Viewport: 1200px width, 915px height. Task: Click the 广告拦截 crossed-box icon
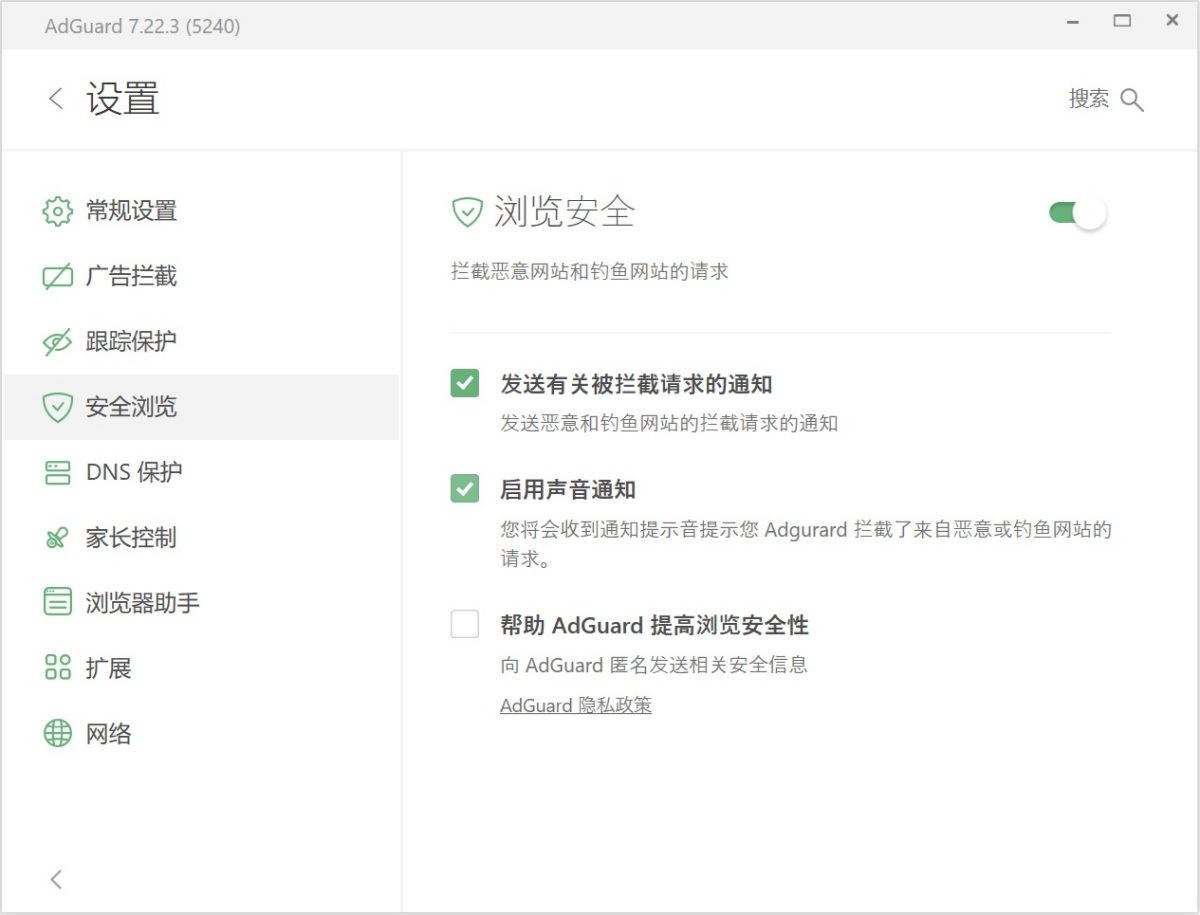pos(58,277)
